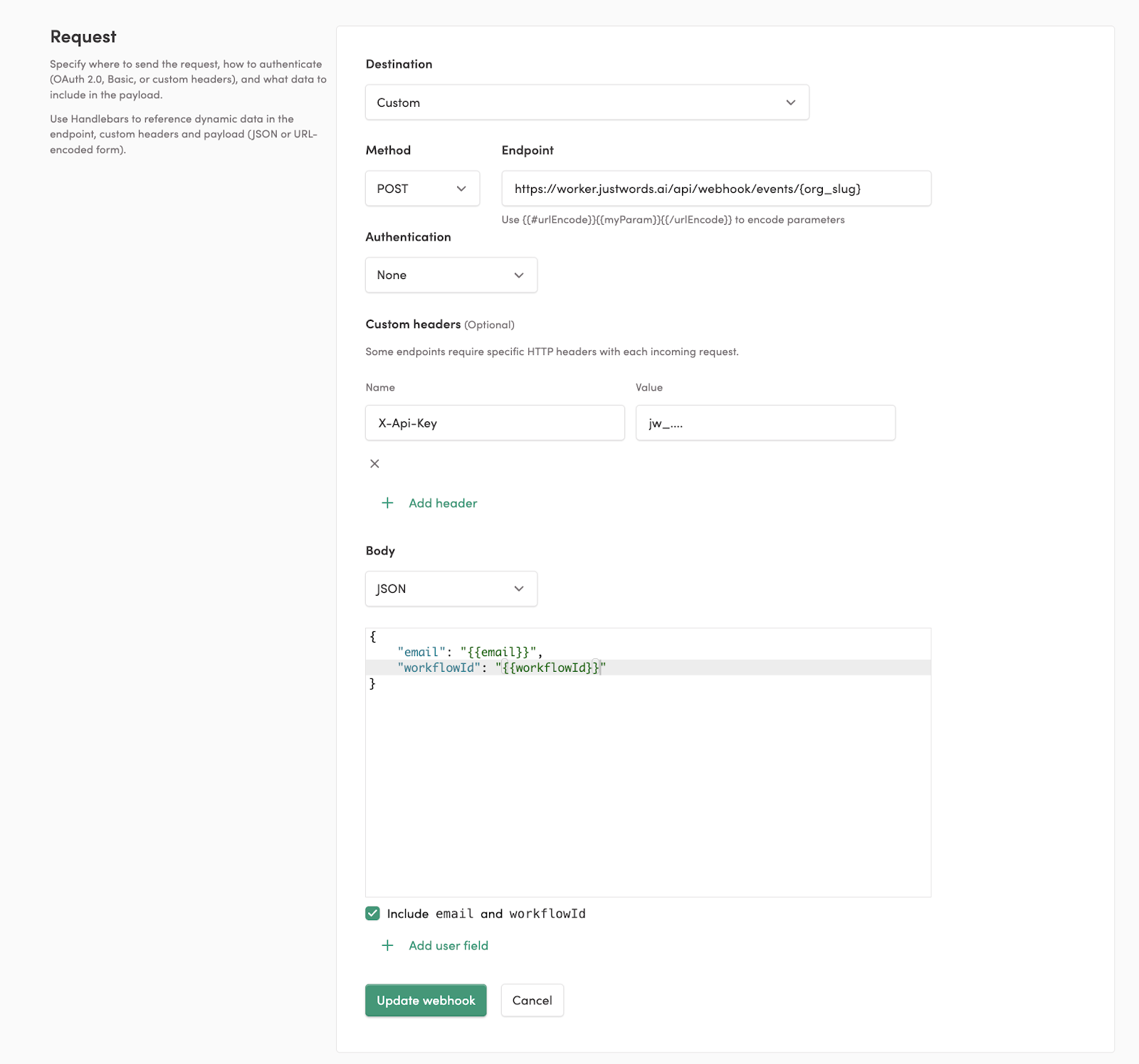Click the Add user field link
The height and width of the screenshot is (1064, 1139).
tap(448, 945)
